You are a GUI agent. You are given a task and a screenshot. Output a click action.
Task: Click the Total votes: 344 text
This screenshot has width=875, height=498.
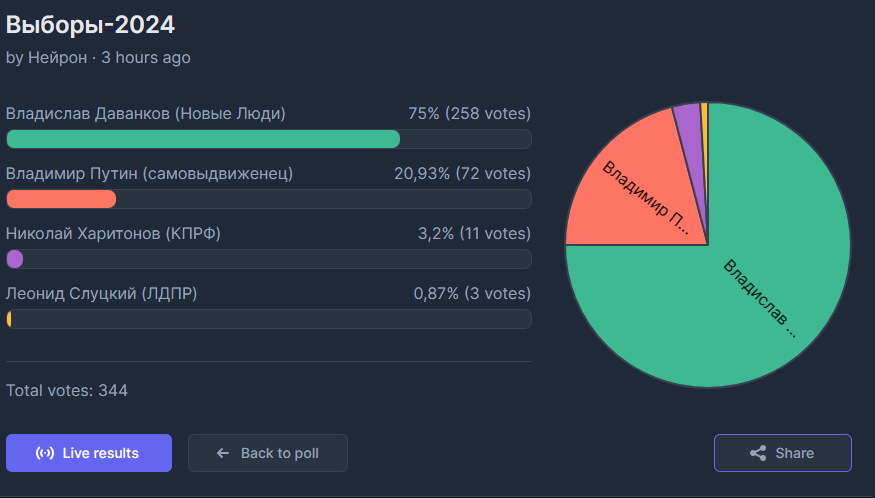(x=67, y=390)
